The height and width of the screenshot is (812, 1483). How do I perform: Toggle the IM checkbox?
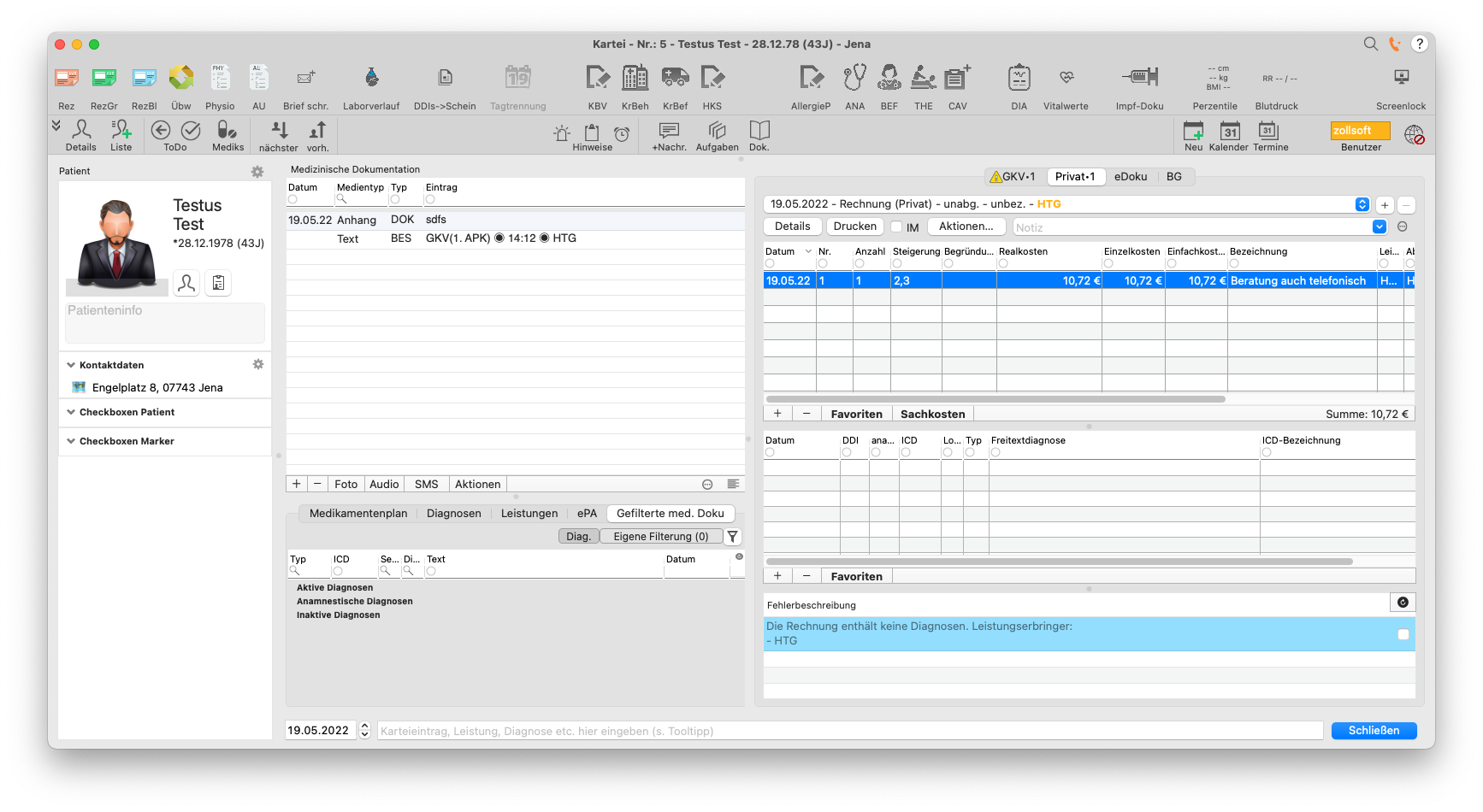896,227
